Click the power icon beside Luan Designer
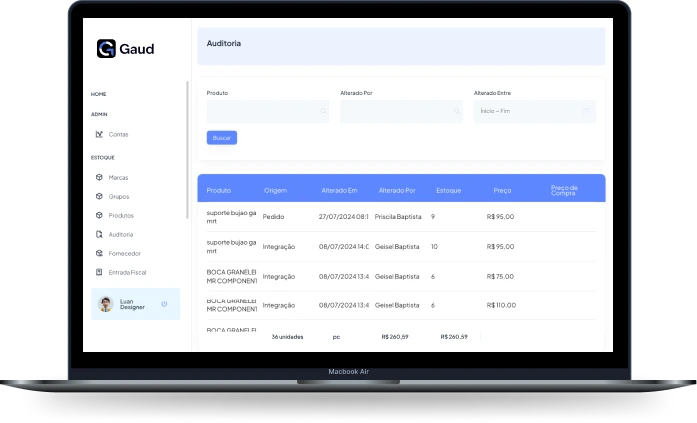The width and height of the screenshot is (697, 423). 164,304
